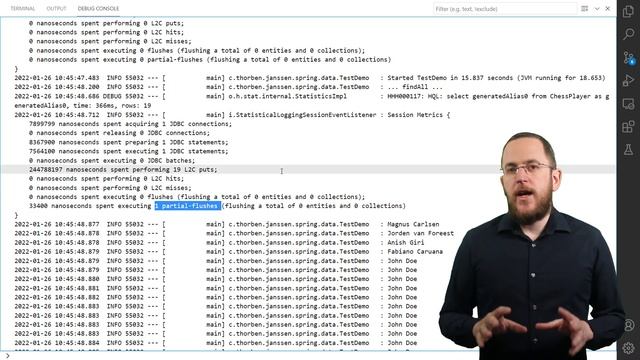Click the 'Anish Giri' log line
The image size is (640, 360).
coord(220,242)
